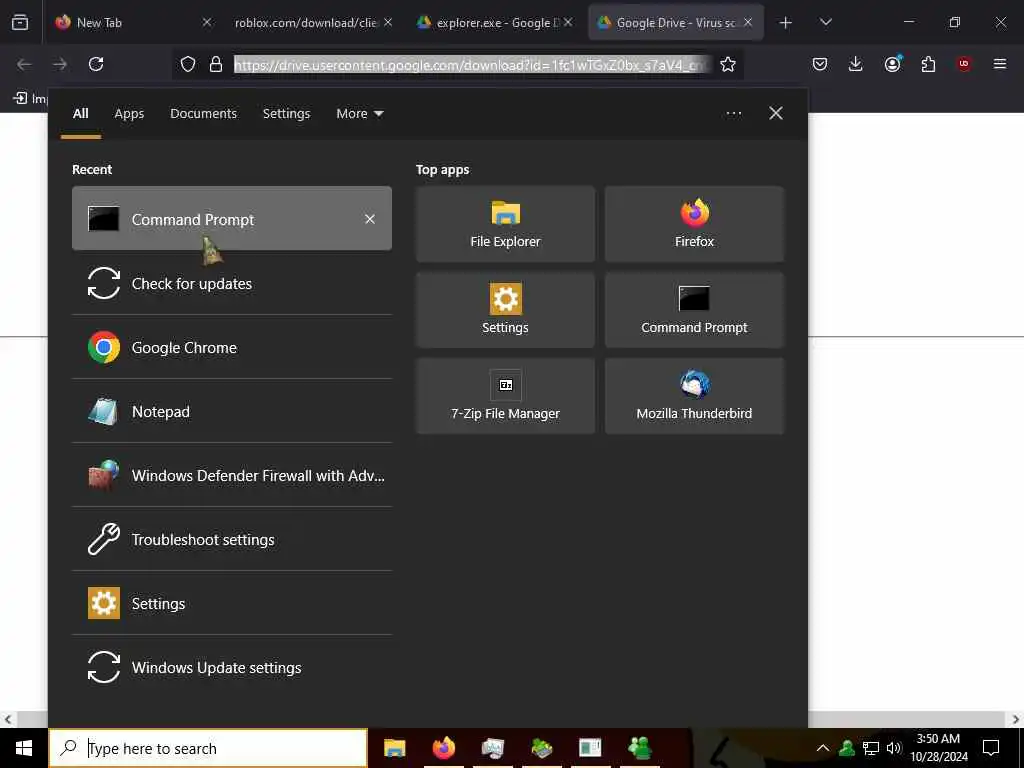The width and height of the screenshot is (1024, 768).
Task: Open the Firefox downloads panel
Action: point(856,64)
